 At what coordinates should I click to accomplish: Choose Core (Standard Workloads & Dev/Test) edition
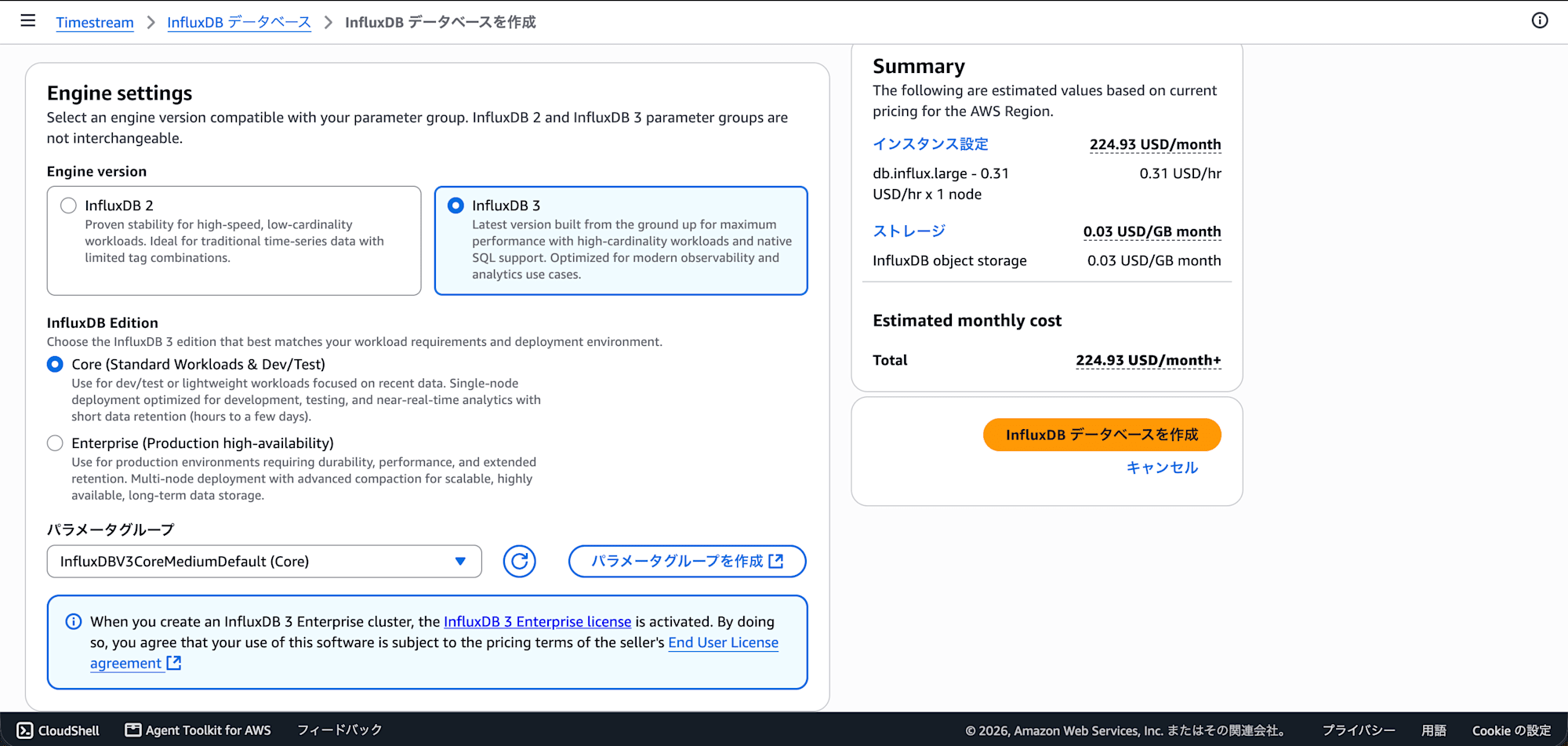(x=55, y=365)
